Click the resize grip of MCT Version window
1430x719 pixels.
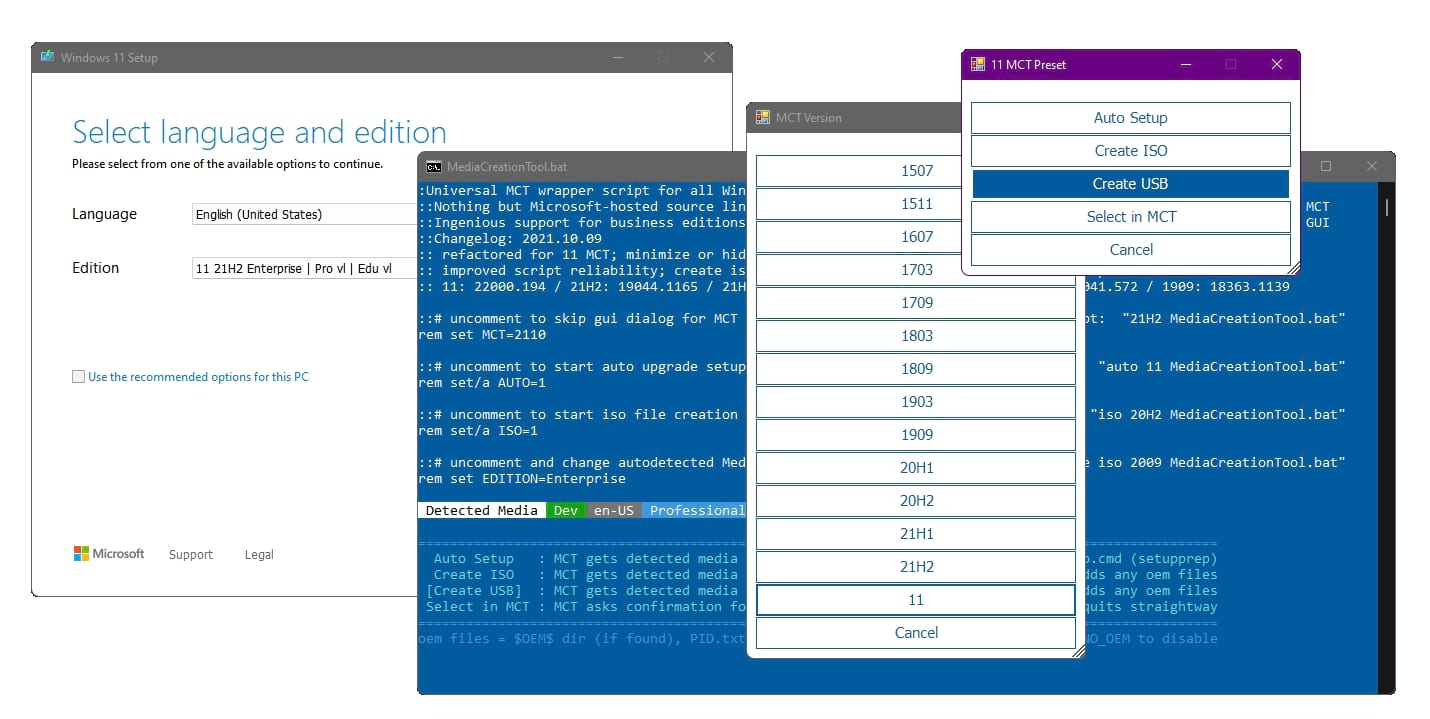1078,651
